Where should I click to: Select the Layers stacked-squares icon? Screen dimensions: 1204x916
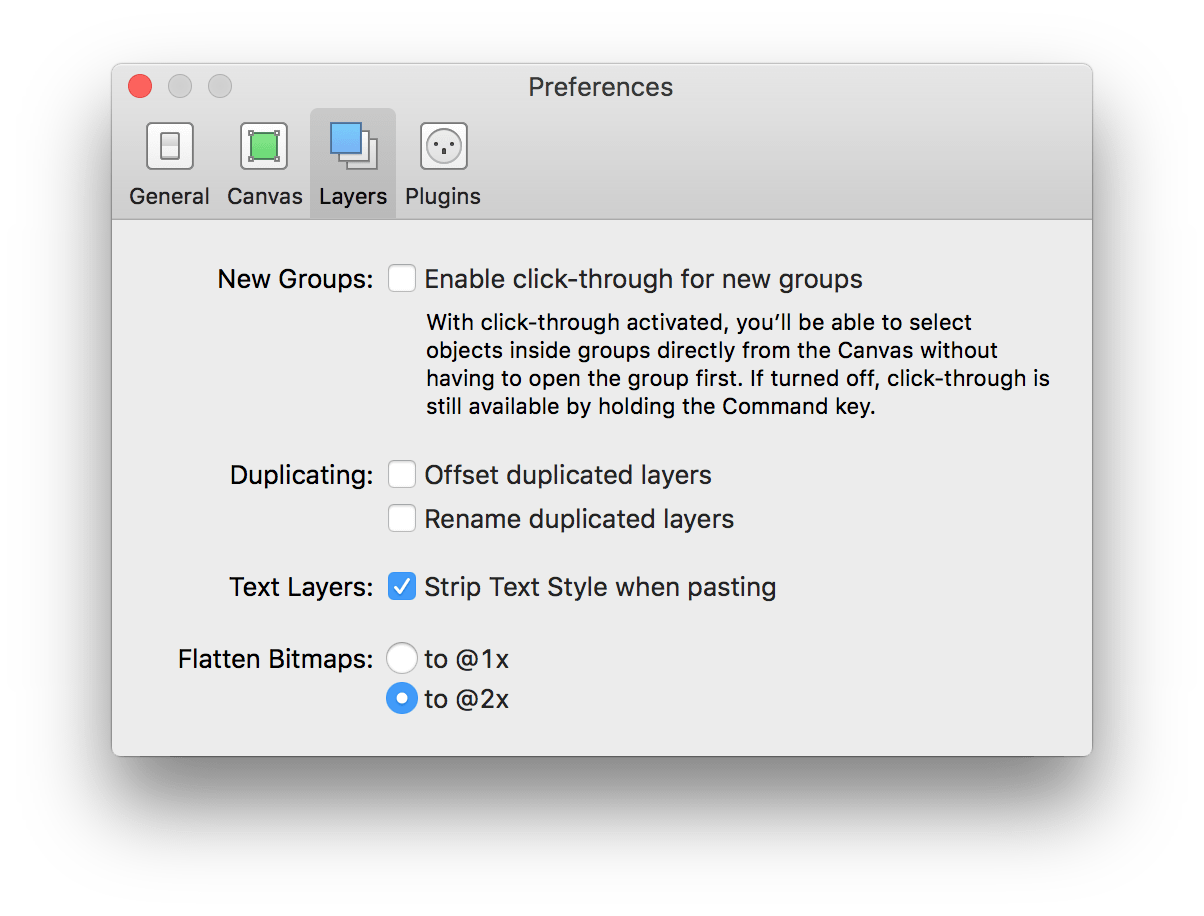pos(353,146)
